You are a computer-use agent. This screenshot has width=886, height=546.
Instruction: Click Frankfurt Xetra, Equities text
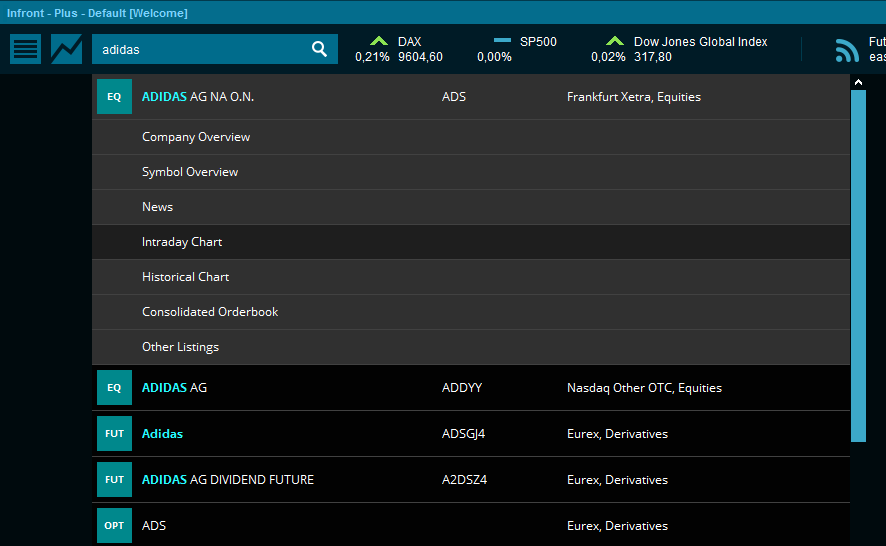633,97
